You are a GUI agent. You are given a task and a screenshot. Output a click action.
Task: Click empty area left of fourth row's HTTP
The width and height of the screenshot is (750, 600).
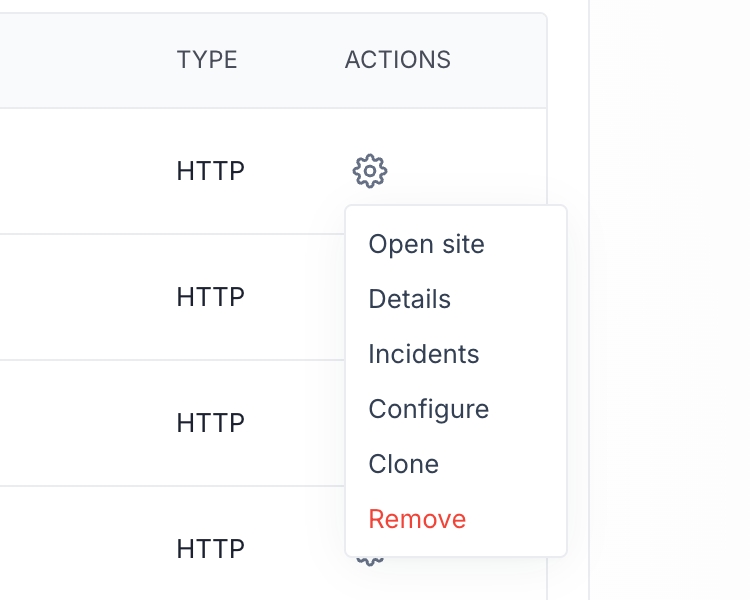[80, 549]
